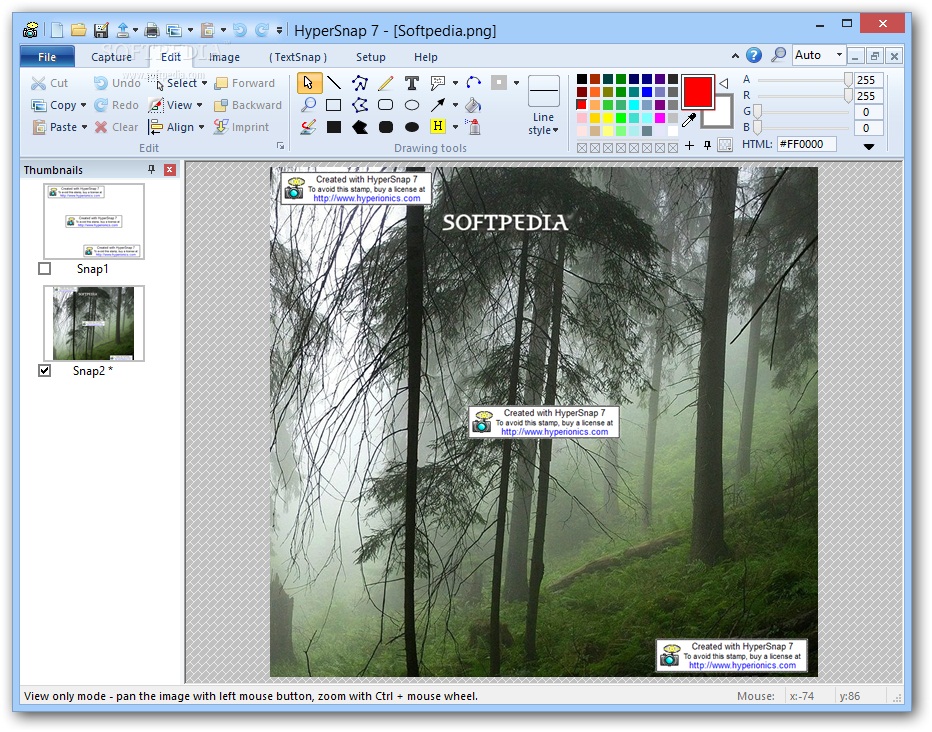Pick the arrow line tool
Image resolution: width=932 pixels, height=732 pixels.
(x=438, y=105)
